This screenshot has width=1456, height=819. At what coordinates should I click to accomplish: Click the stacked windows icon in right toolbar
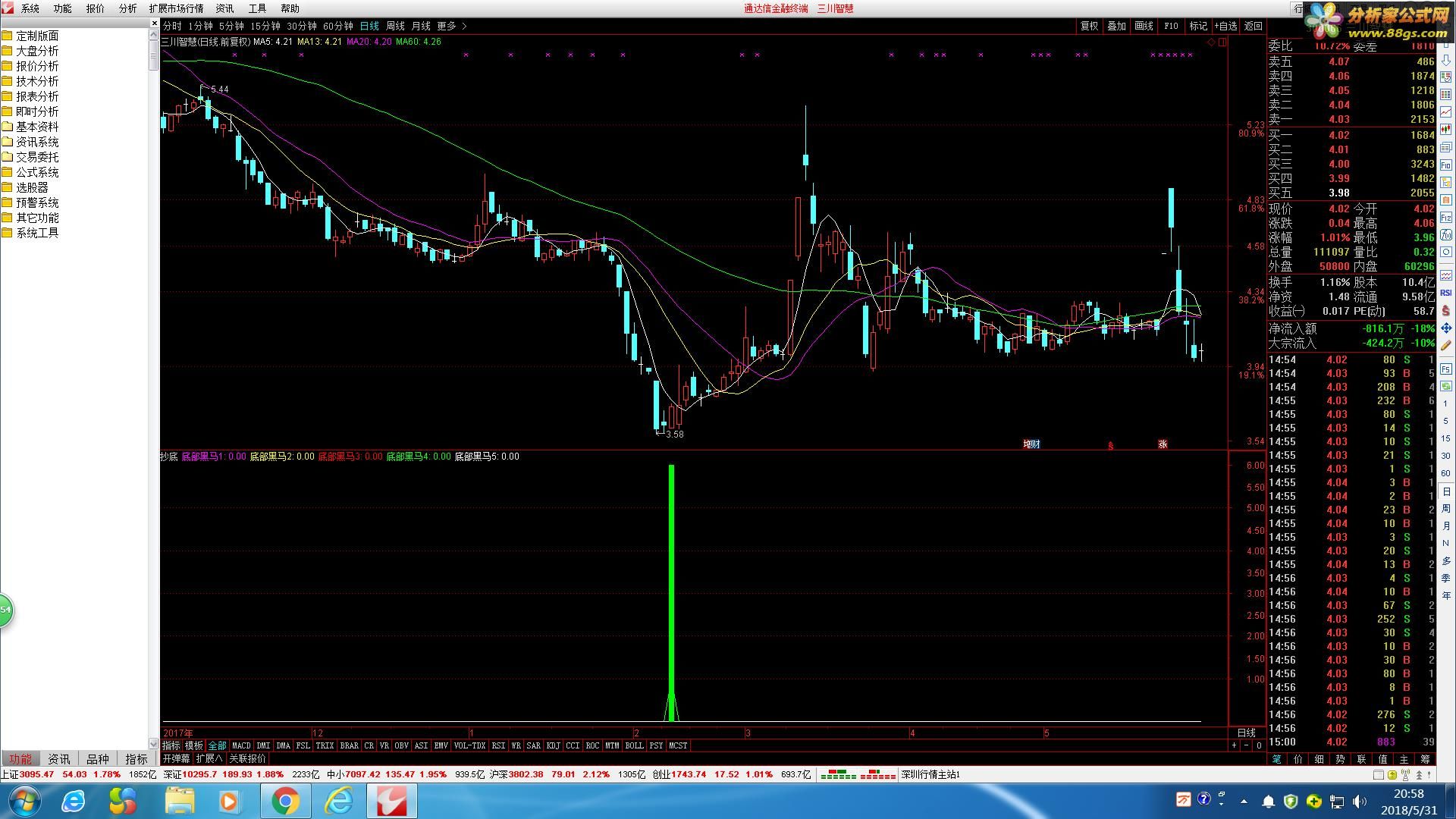[1446, 147]
